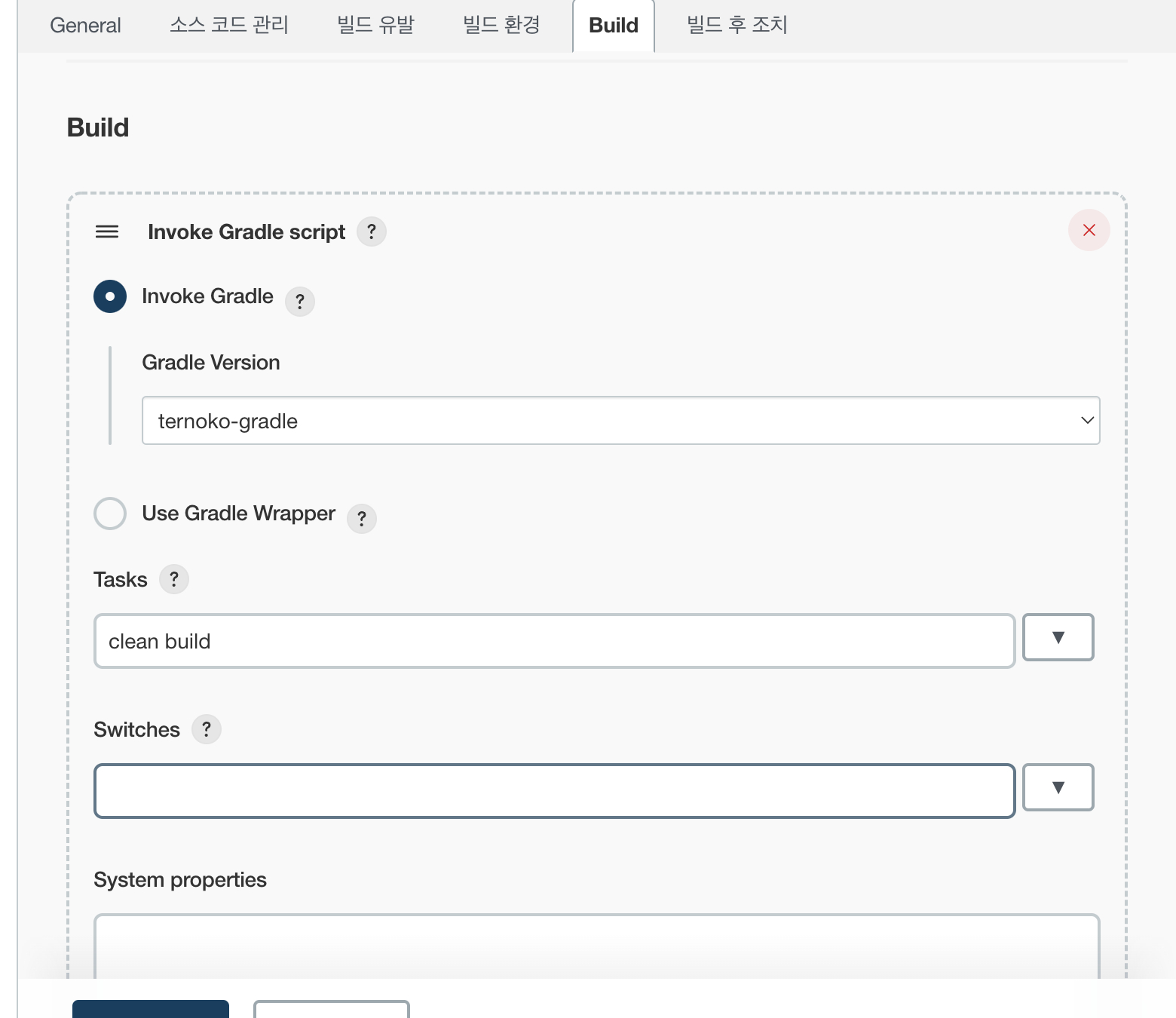Screen dimensions: 1176x1018
Task: Click the System properties label
Action: (x=180, y=880)
